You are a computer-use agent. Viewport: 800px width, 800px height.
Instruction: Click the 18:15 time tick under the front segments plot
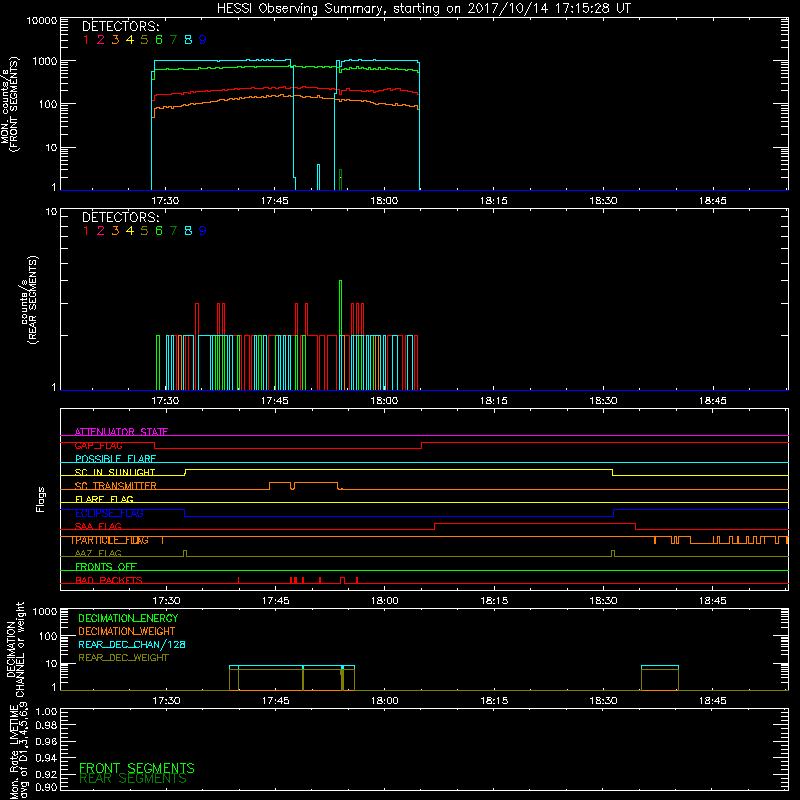(x=493, y=201)
